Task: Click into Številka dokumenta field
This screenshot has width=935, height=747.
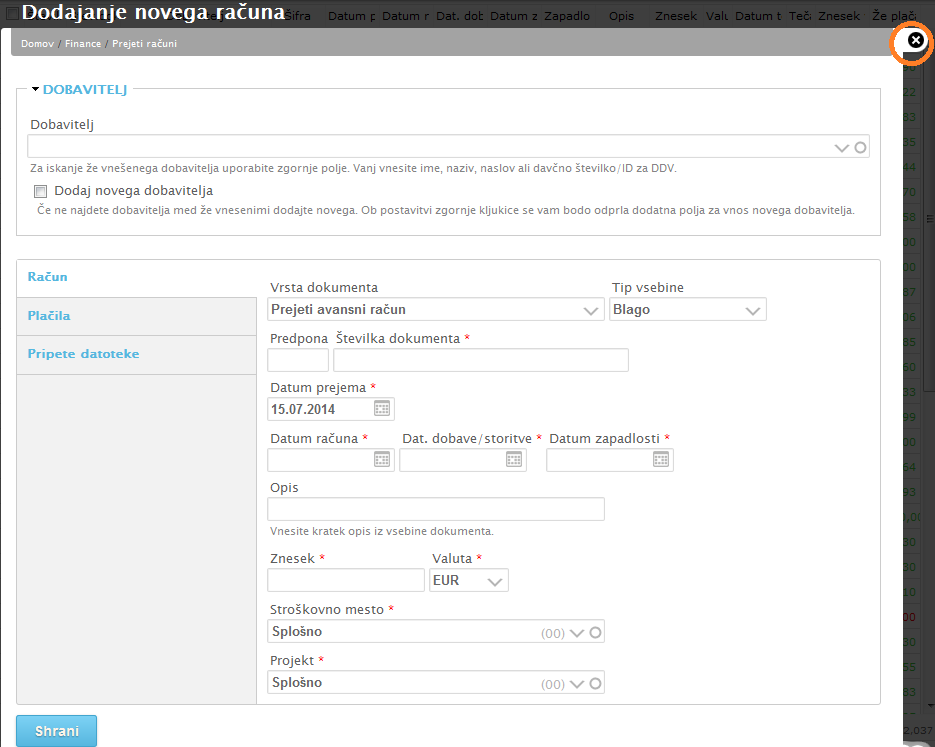Action: [x=480, y=360]
